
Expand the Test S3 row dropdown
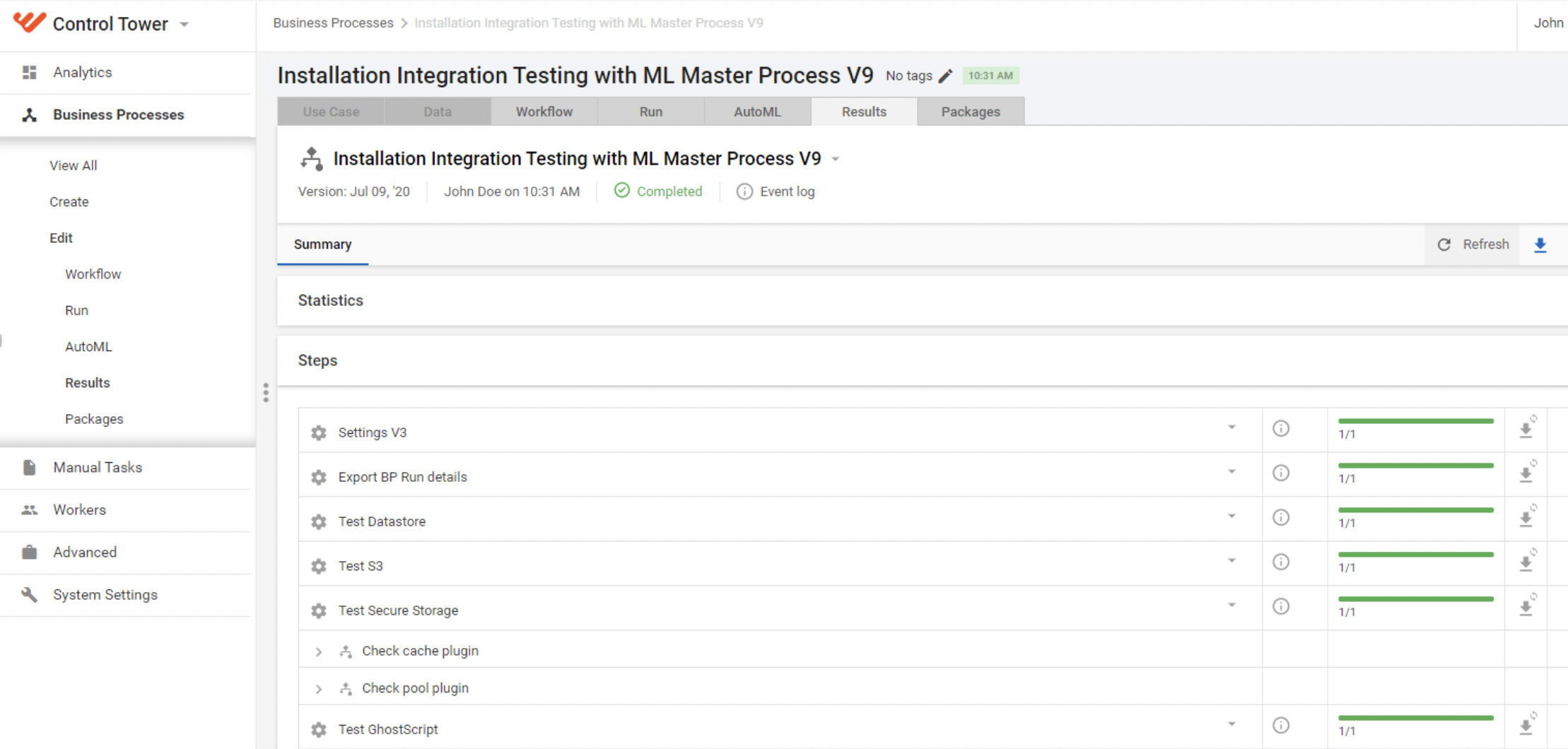(x=1231, y=561)
